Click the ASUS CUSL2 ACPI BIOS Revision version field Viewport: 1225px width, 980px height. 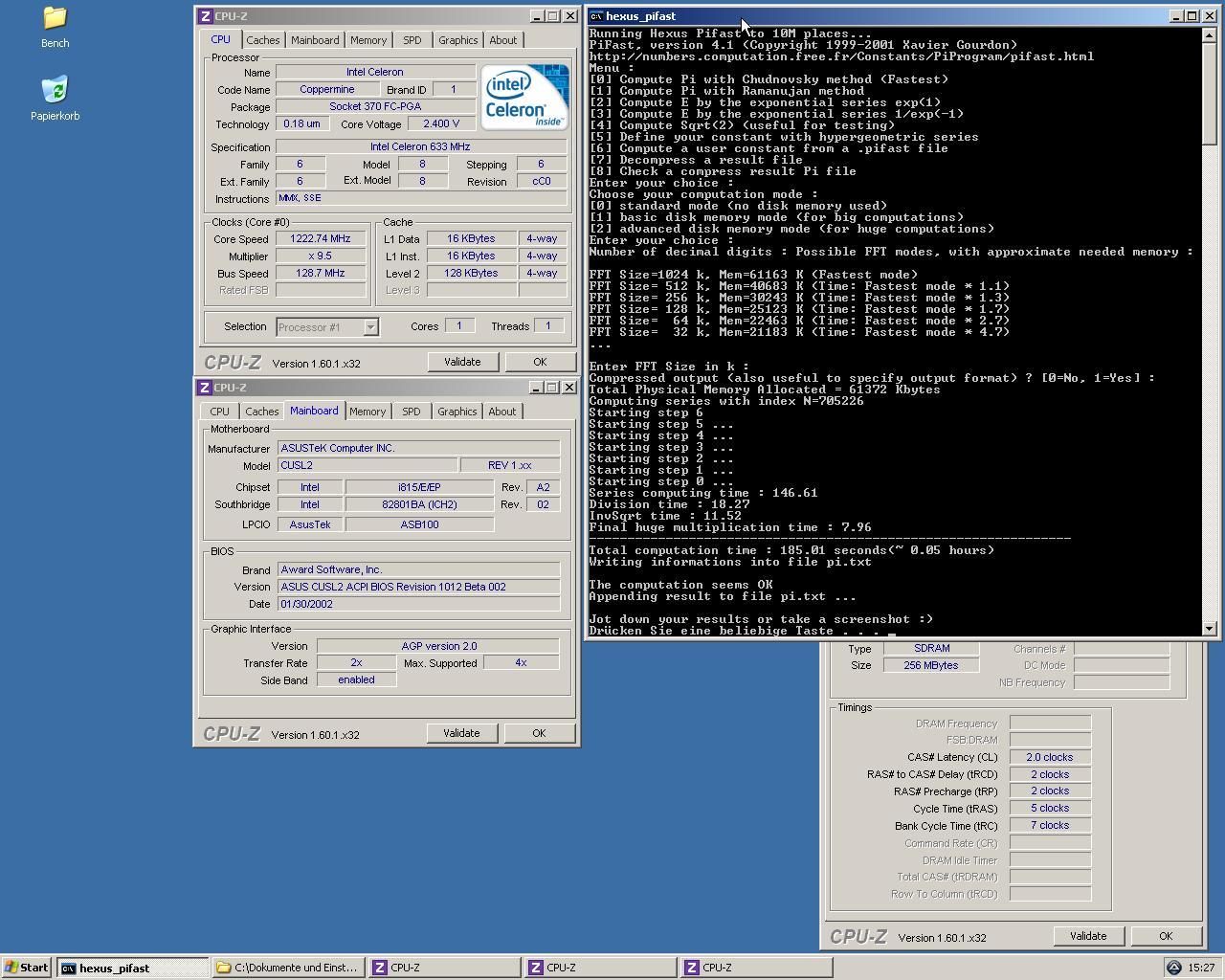[418, 587]
